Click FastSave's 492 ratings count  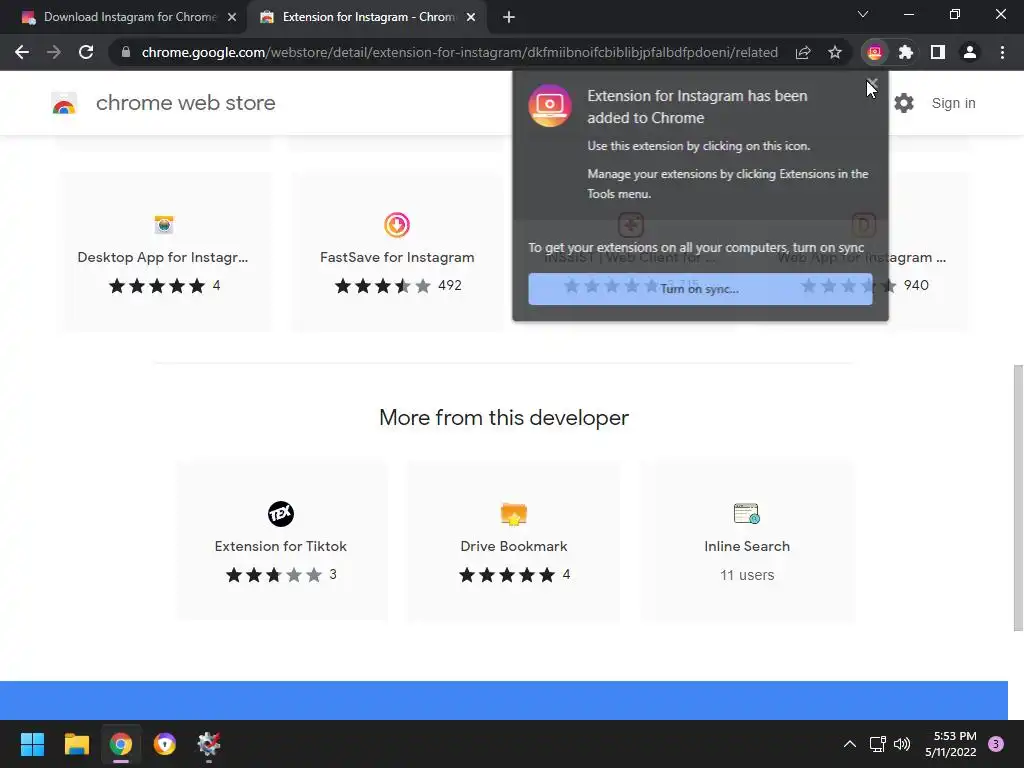coord(450,285)
